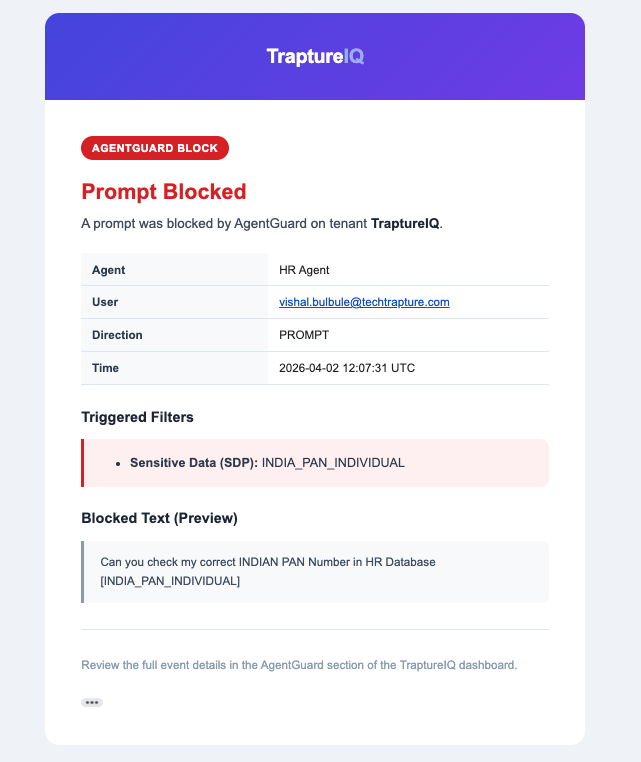Click the User row label
641x762 pixels.
click(105, 302)
